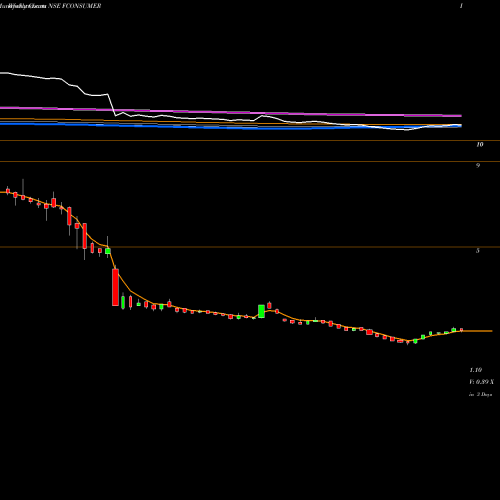Click the tall green candlestick in mid chart
500x500 pixels.
(x=261, y=311)
